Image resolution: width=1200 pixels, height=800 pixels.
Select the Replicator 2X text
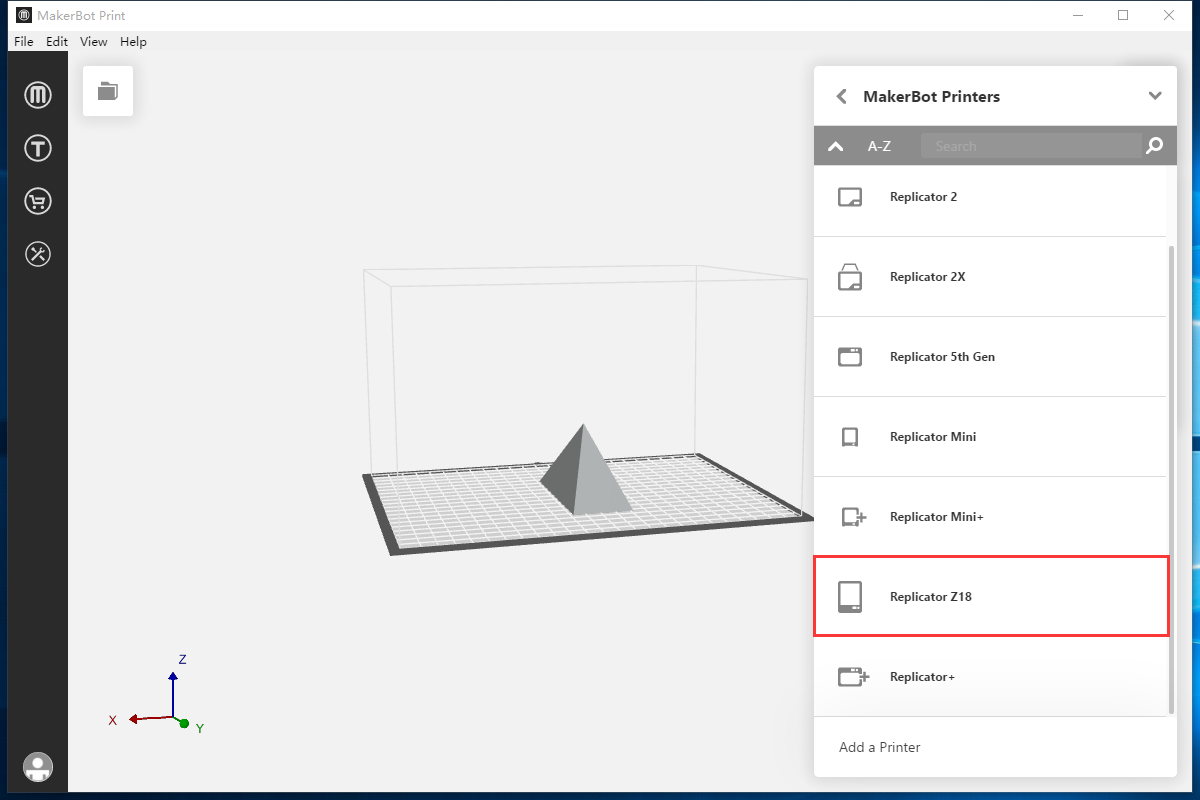pyautogui.click(x=927, y=277)
